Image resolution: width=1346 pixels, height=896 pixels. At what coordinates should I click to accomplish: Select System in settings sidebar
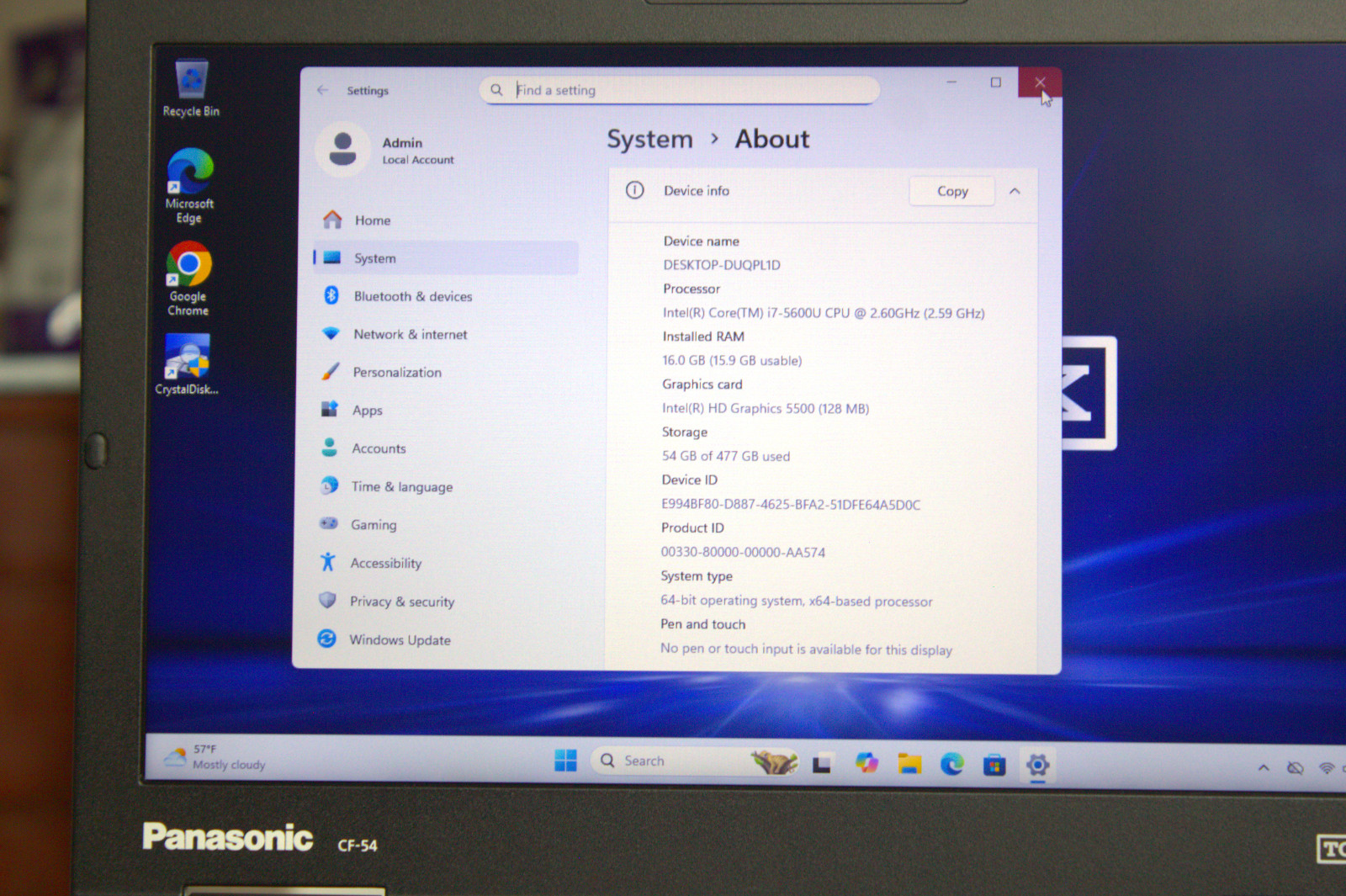(x=446, y=257)
